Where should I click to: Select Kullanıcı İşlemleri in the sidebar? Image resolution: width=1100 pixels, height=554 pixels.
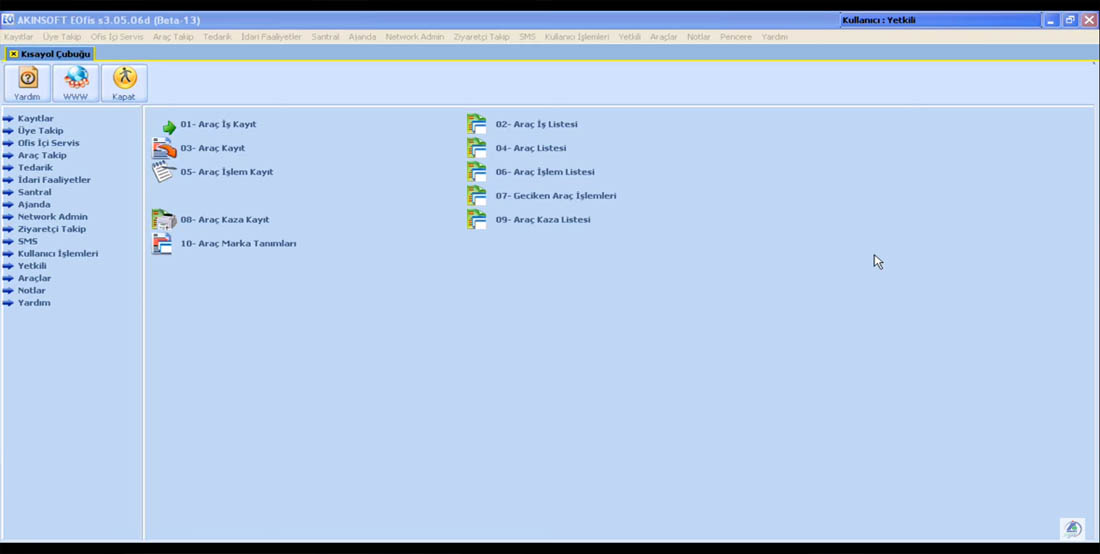pos(58,253)
